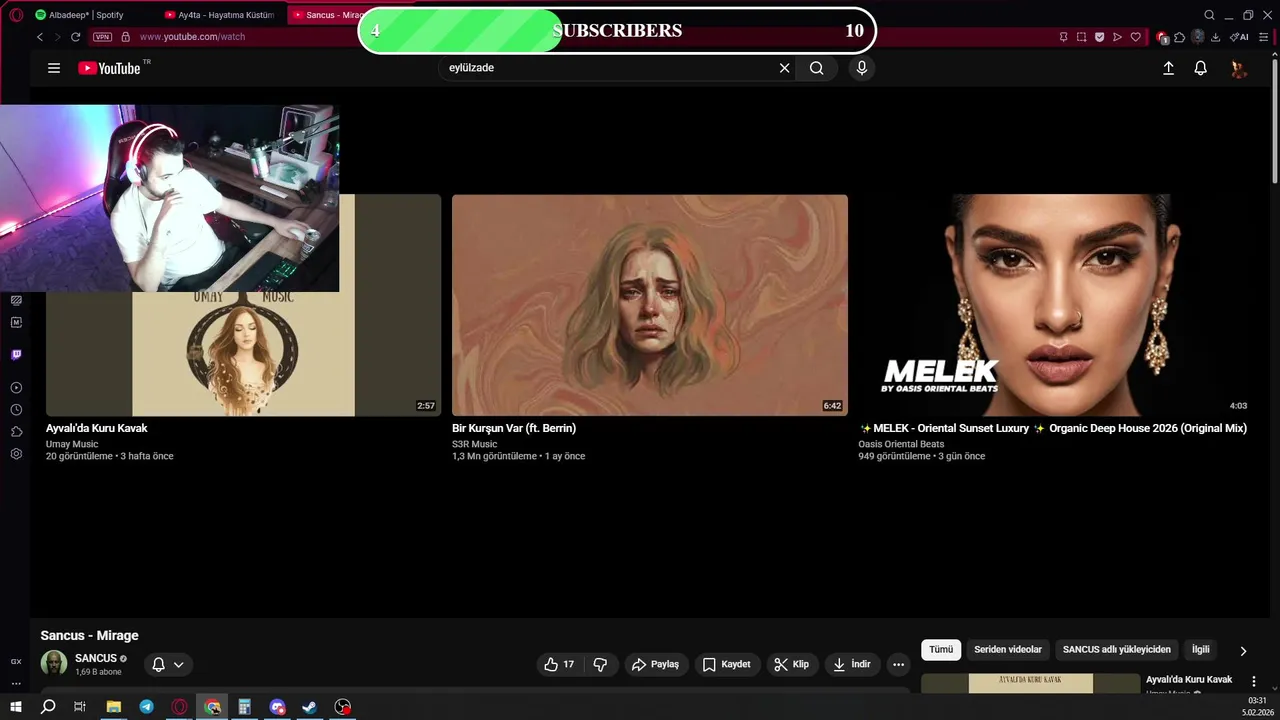Viewport: 1280px width, 720px height.
Task: Click the address bar URL youtube.com/watch
Action: click(192, 37)
